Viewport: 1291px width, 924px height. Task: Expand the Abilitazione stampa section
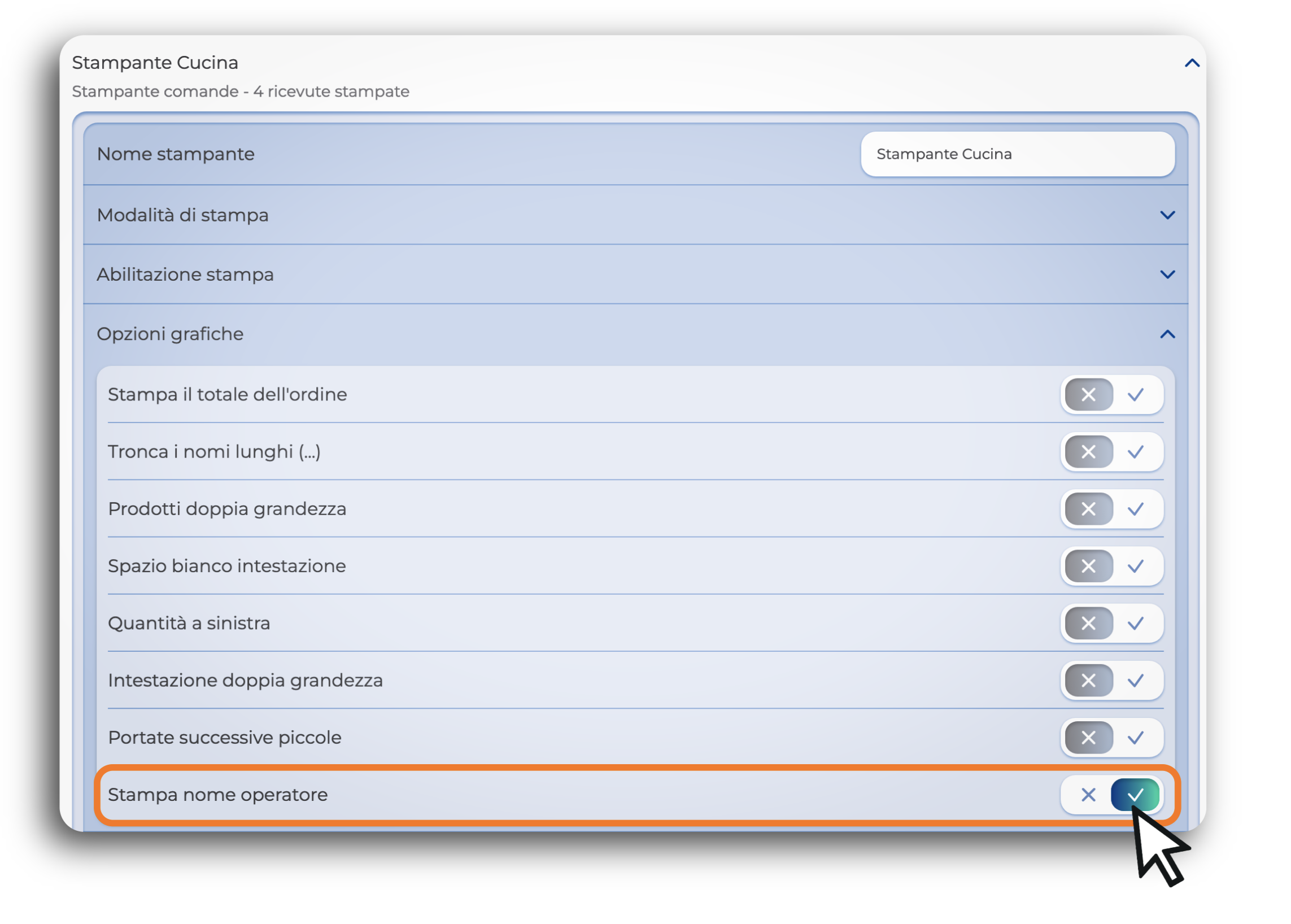click(x=1167, y=275)
